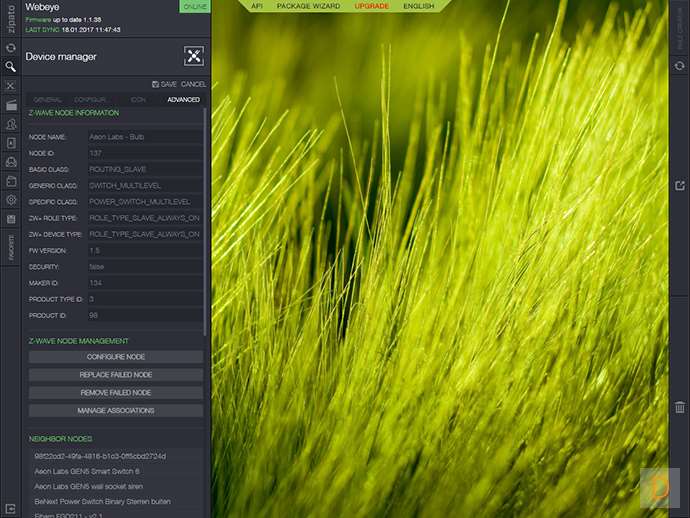Click the refresh icon on right sidebar

tap(680, 65)
